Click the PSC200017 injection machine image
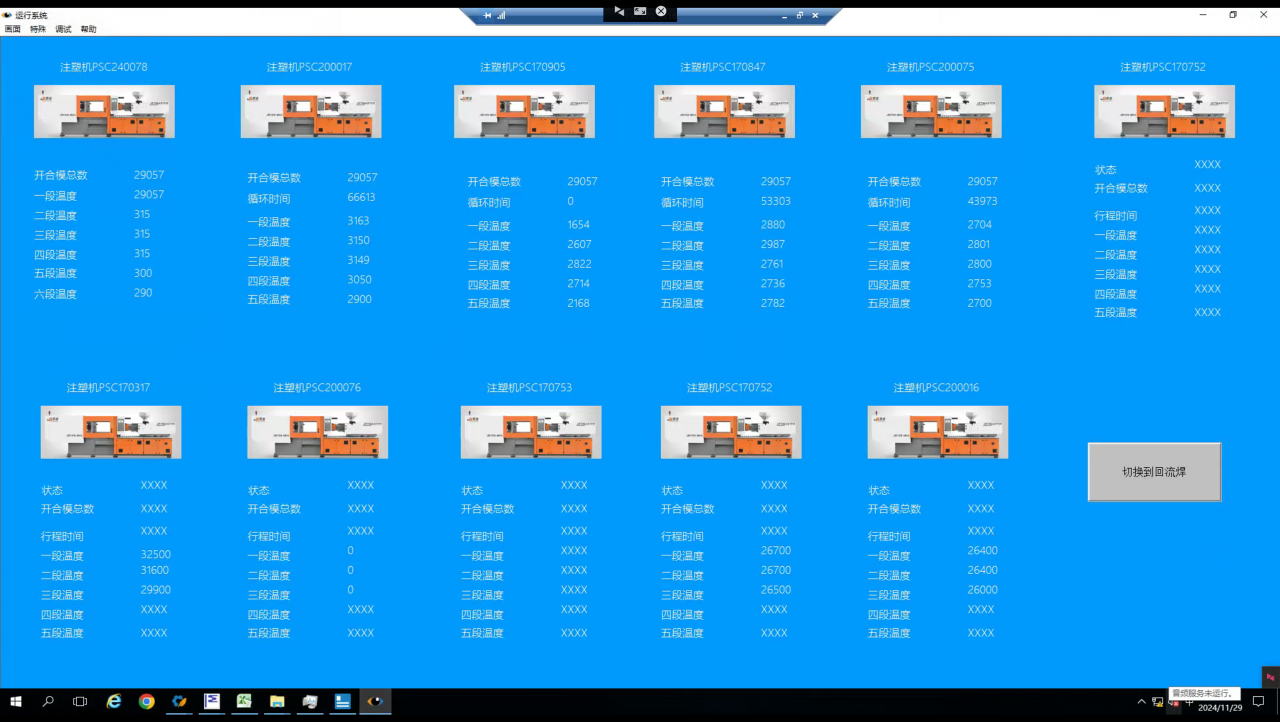The image size is (1280, 722). (311, 111)
